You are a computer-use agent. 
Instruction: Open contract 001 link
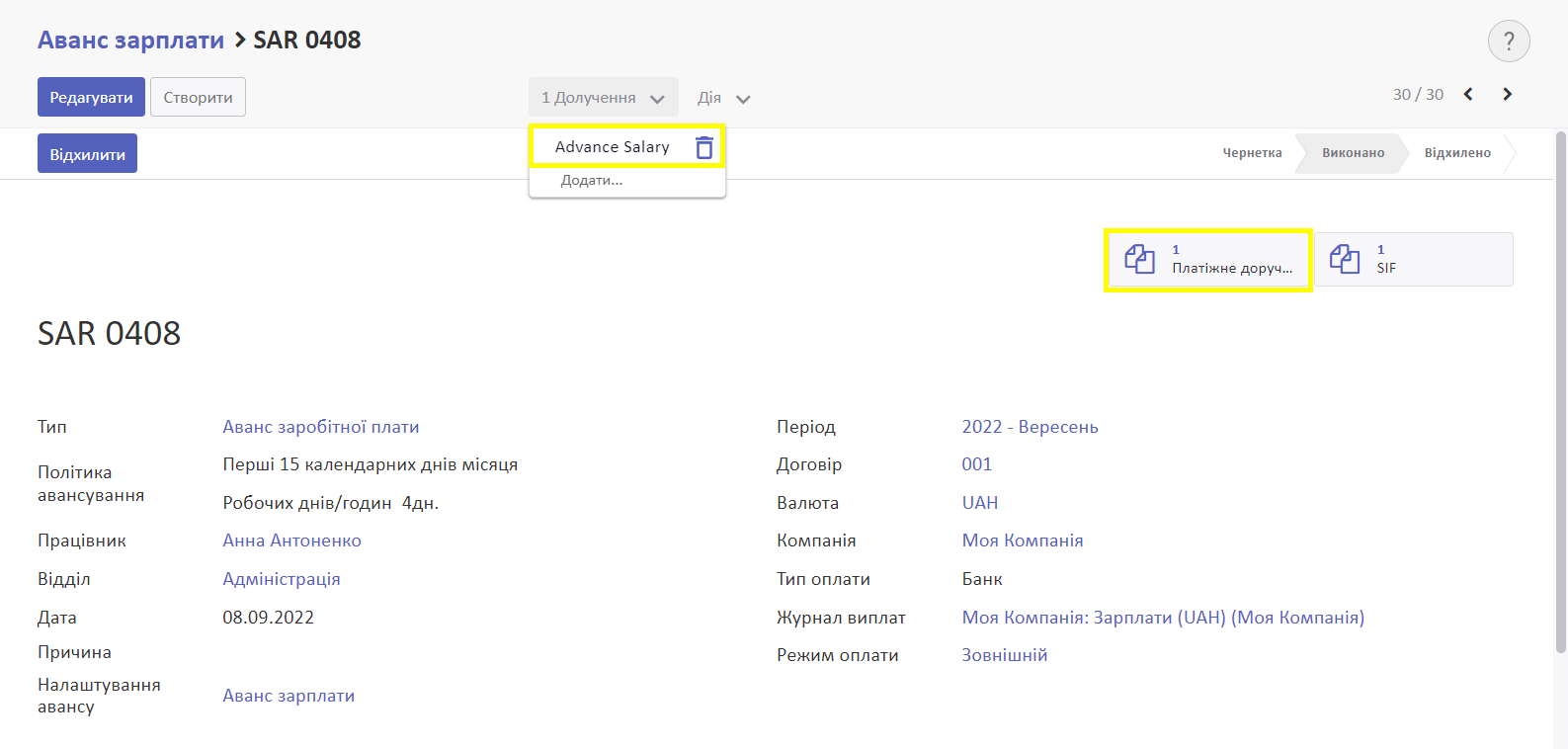[x=976, y=464]
